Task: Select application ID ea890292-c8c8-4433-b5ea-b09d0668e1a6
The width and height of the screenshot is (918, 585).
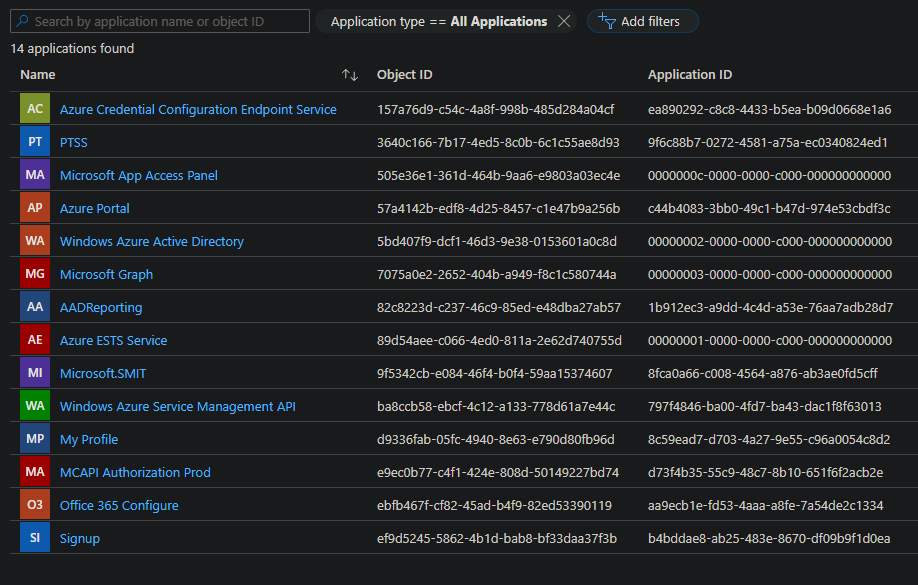Action: tap(769, 110)
